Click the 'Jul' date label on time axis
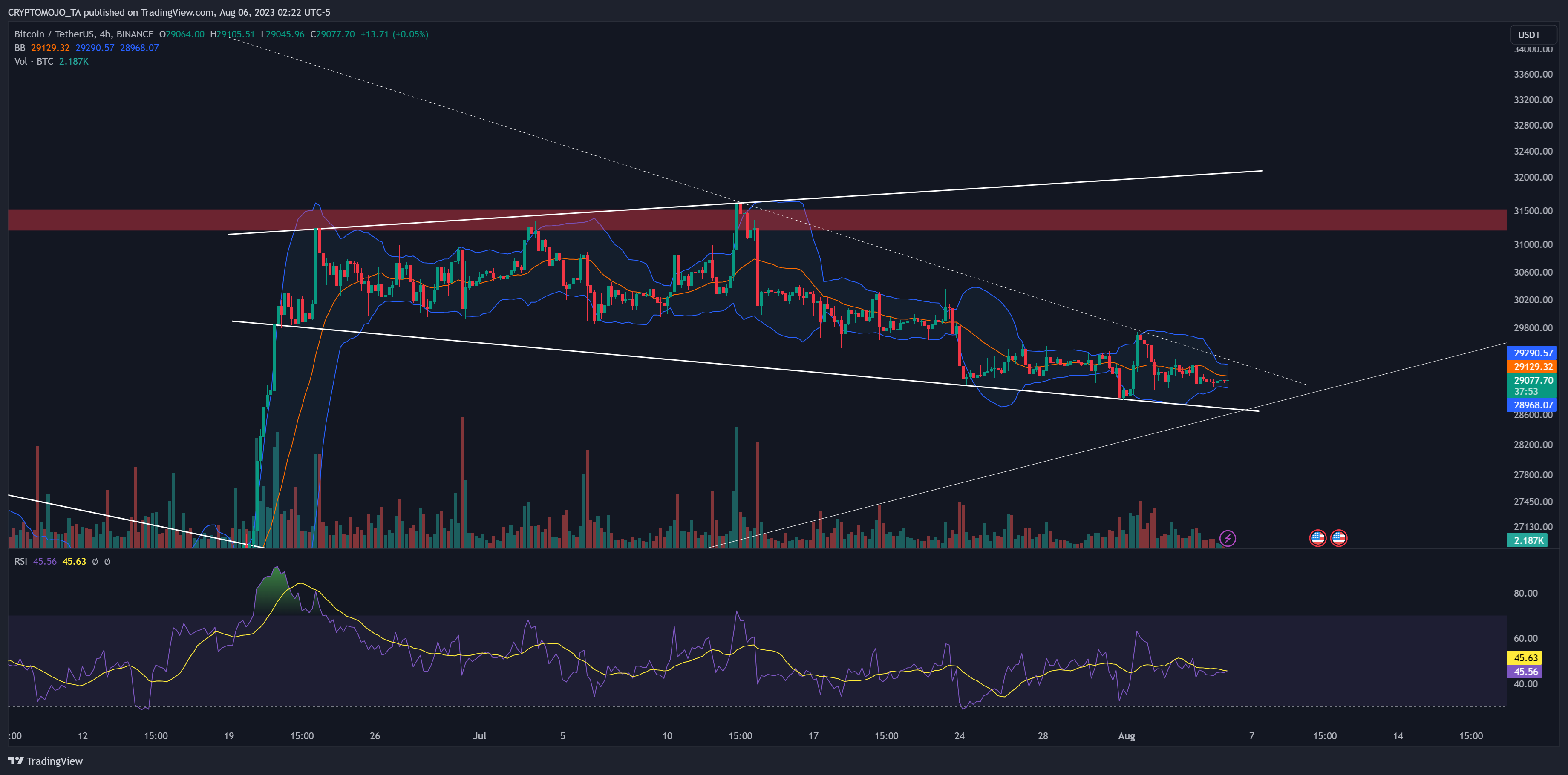Image resolution: width=1568 pixels, height=775 pixels. click(480, 736)
